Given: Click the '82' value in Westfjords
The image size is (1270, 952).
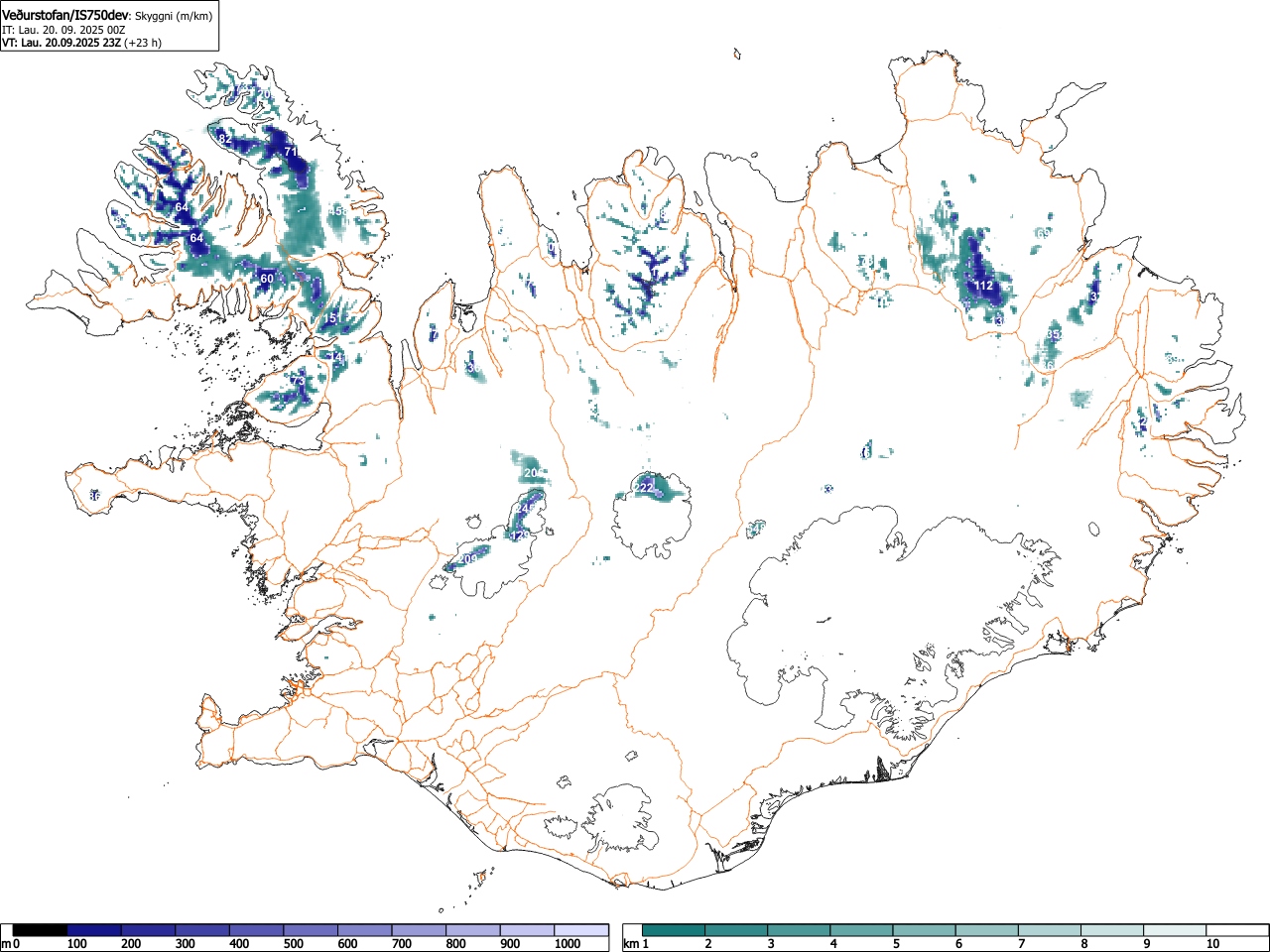Looking at the screenshot, I should click(x=224, y=141).
